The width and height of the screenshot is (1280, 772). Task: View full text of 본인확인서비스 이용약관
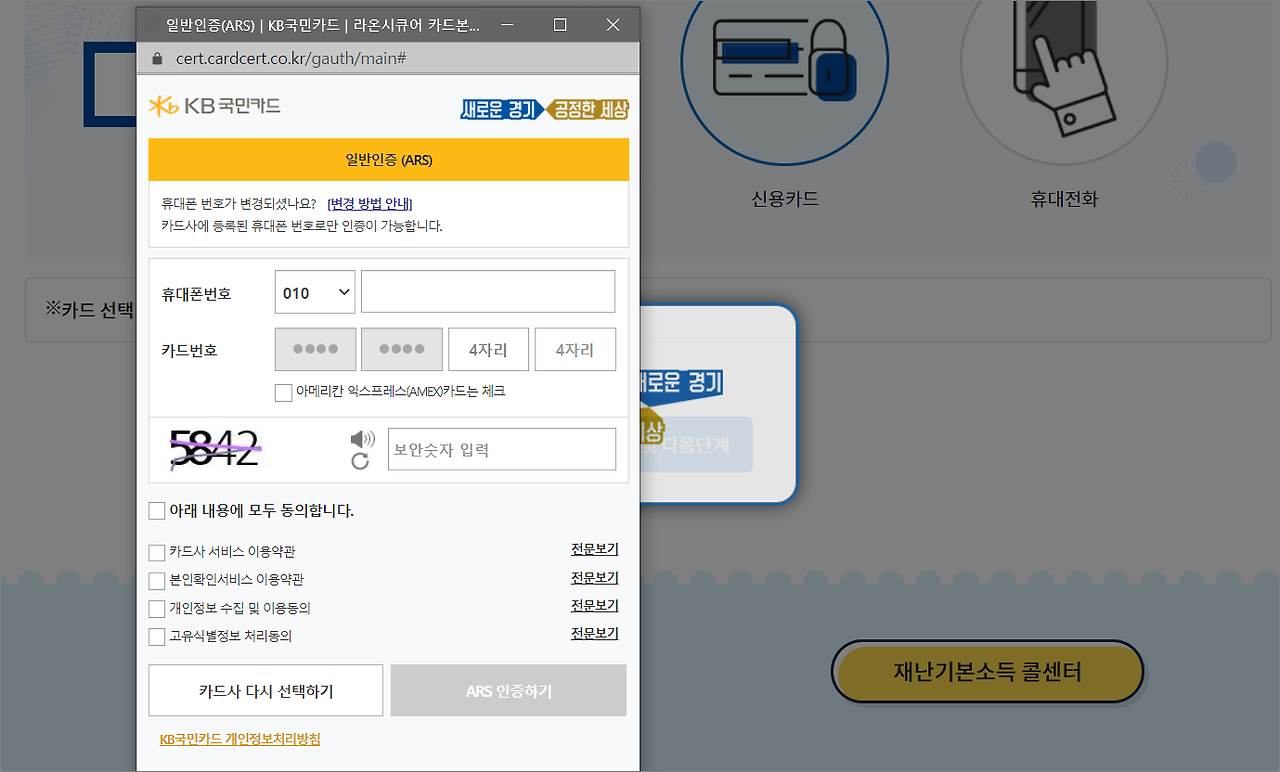click(x=595, y=578)
